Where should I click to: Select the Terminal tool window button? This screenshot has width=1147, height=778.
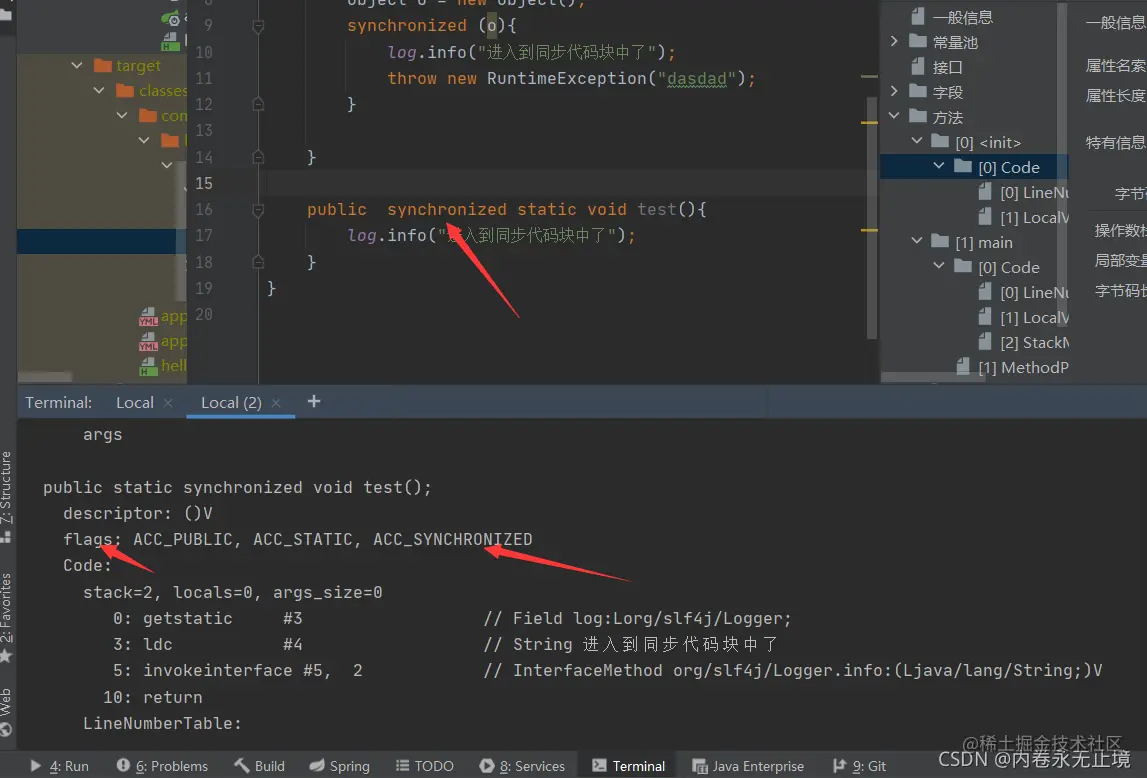point(628,766)
